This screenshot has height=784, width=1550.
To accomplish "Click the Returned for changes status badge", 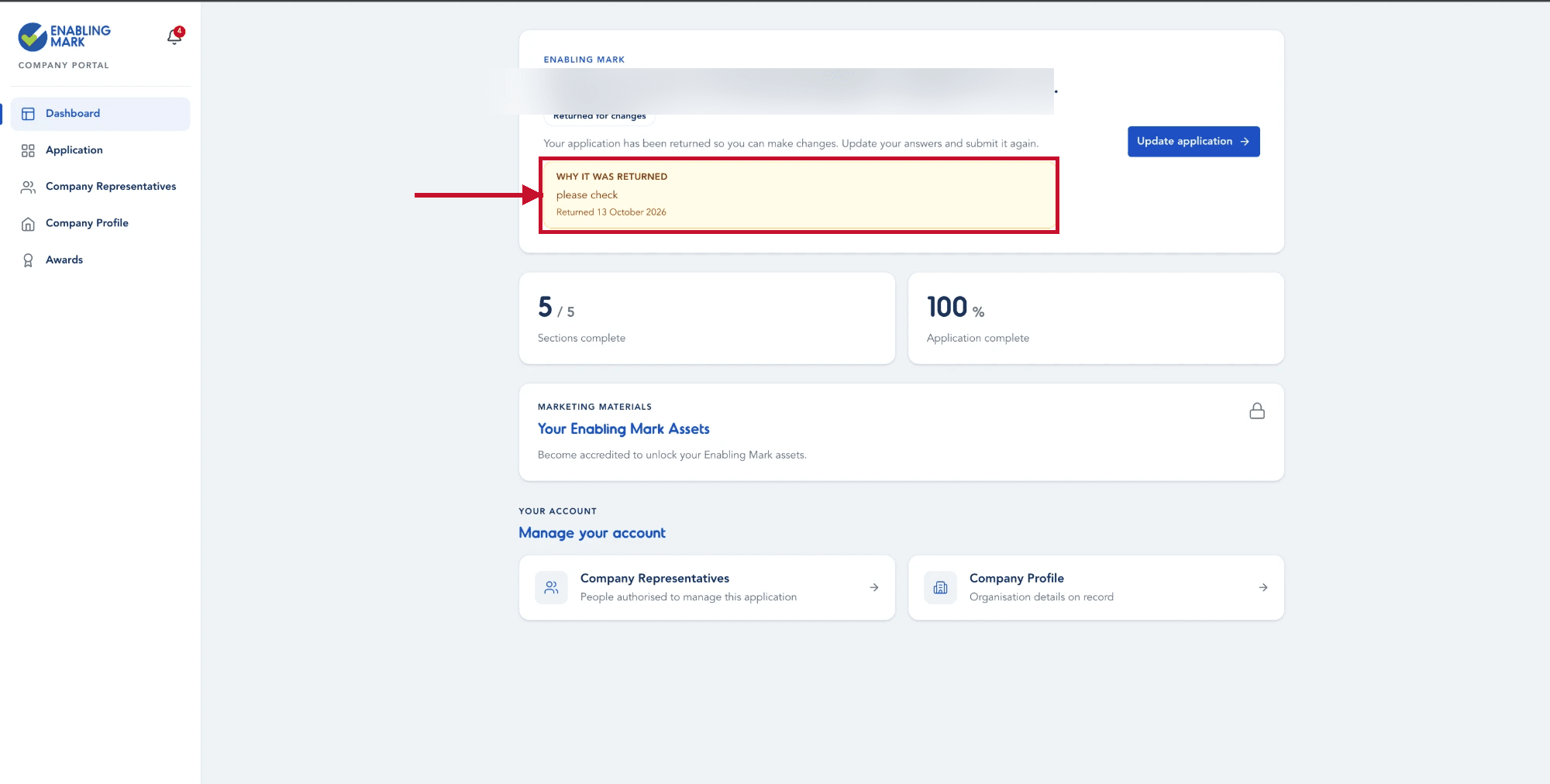I will [600, 116].
